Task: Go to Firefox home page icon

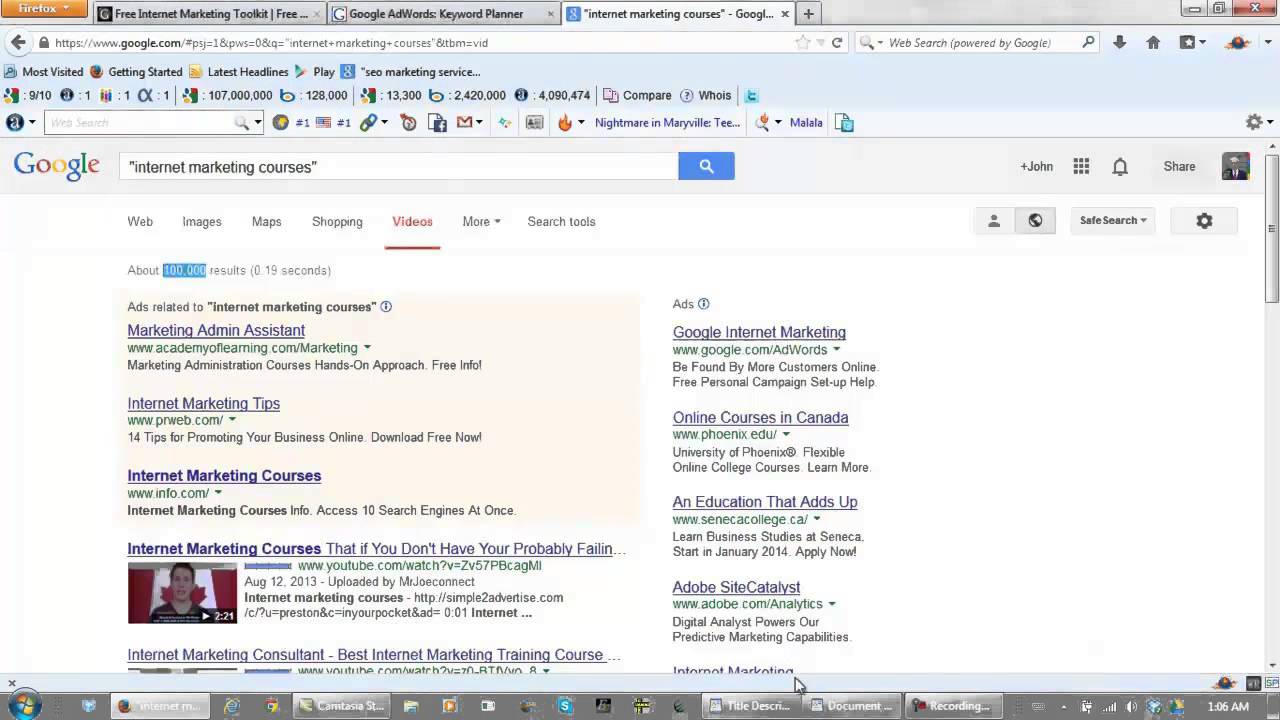Action: pos(1153,42)
